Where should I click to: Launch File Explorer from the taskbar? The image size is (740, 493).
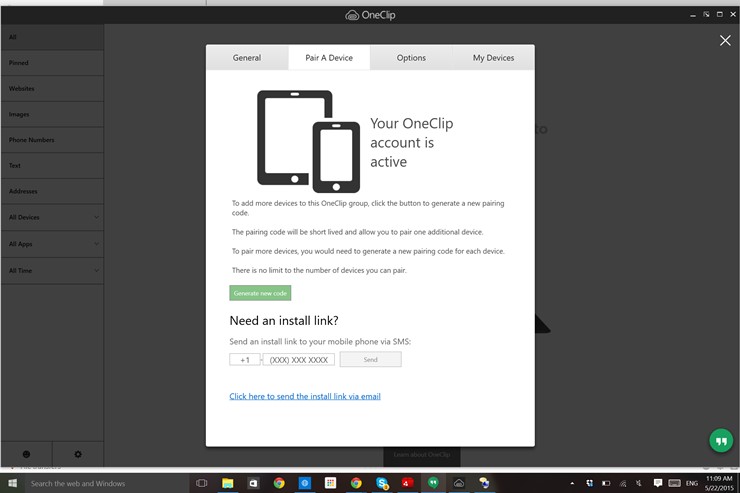[x=227, y=483]
